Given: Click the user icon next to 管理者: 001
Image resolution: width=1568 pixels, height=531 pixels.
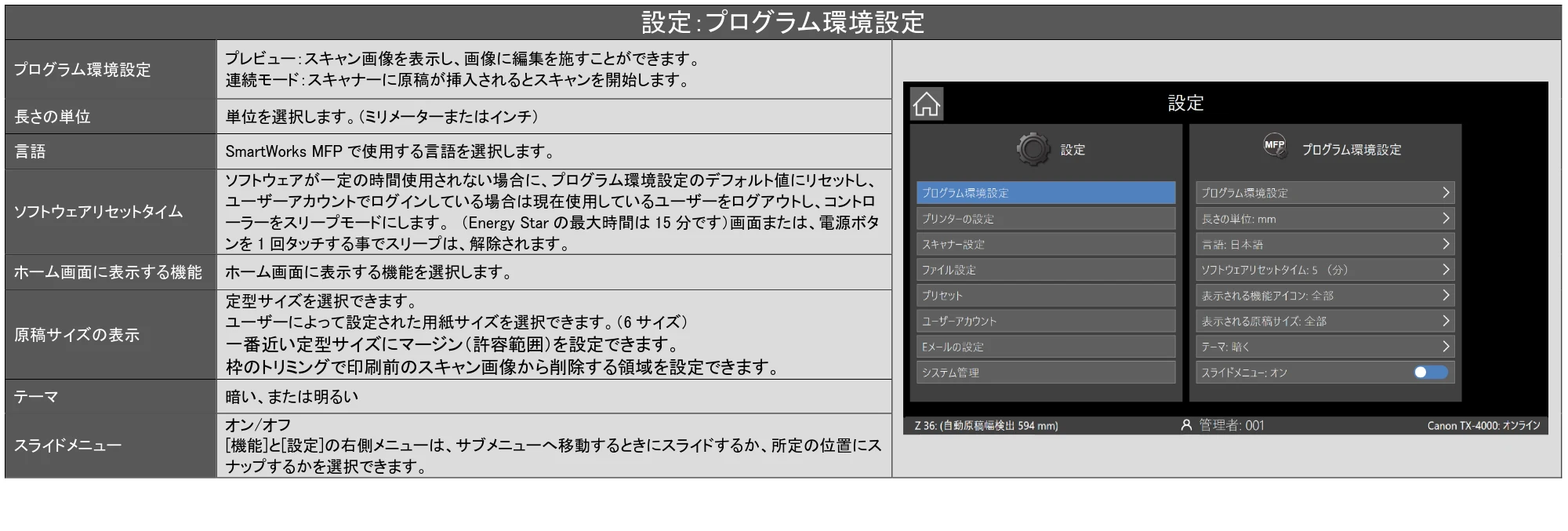Looking at the screenshot, I should 1186,425.
